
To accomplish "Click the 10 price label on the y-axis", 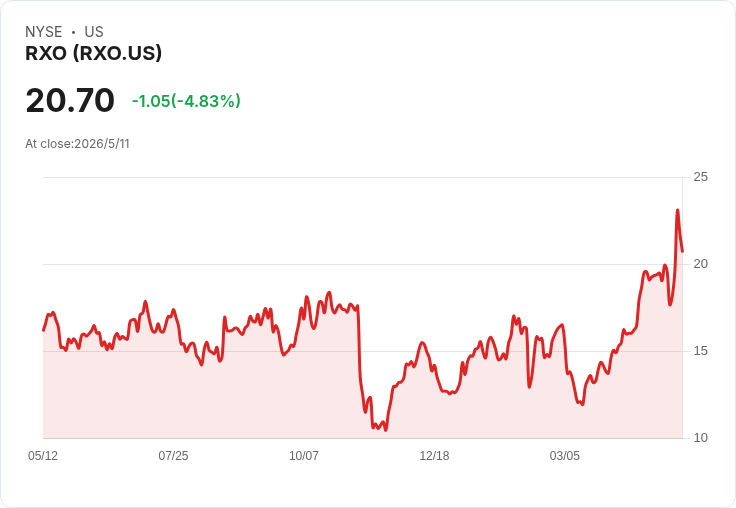I will coord(700,438).
